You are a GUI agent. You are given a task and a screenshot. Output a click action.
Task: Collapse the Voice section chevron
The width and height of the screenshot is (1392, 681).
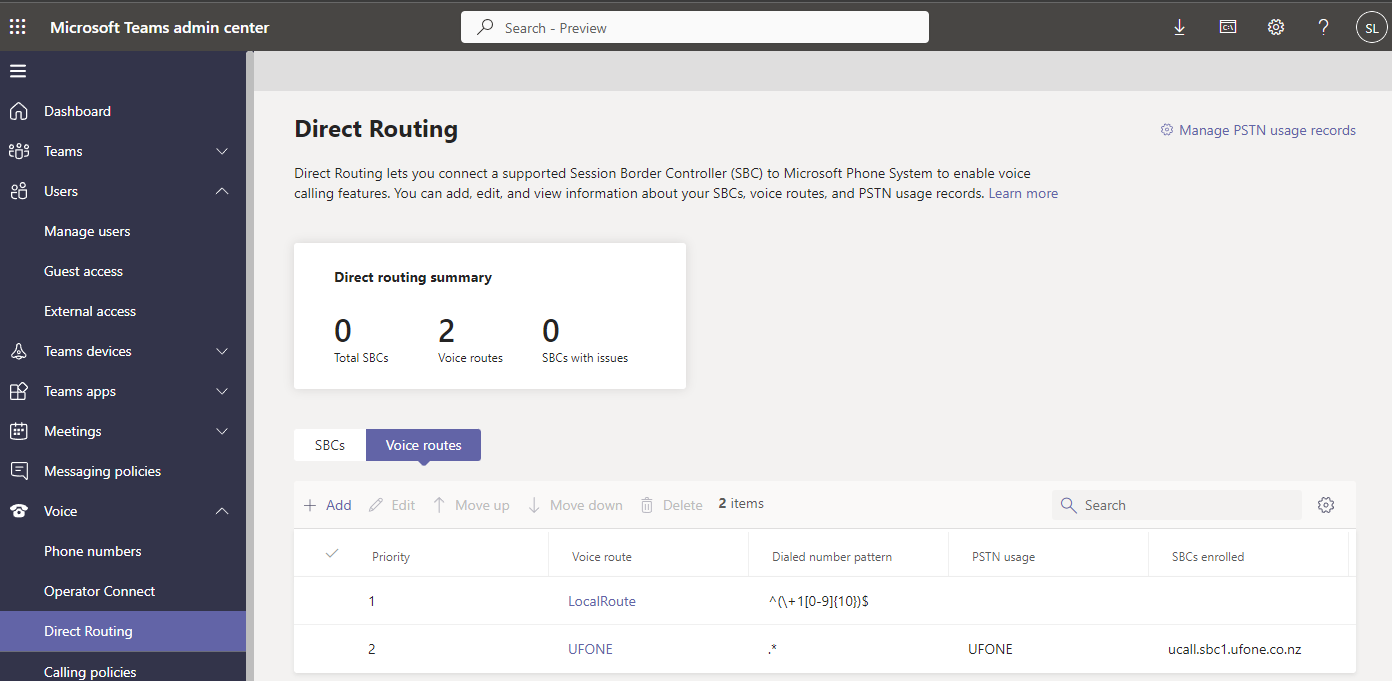(x=222, y=511)
